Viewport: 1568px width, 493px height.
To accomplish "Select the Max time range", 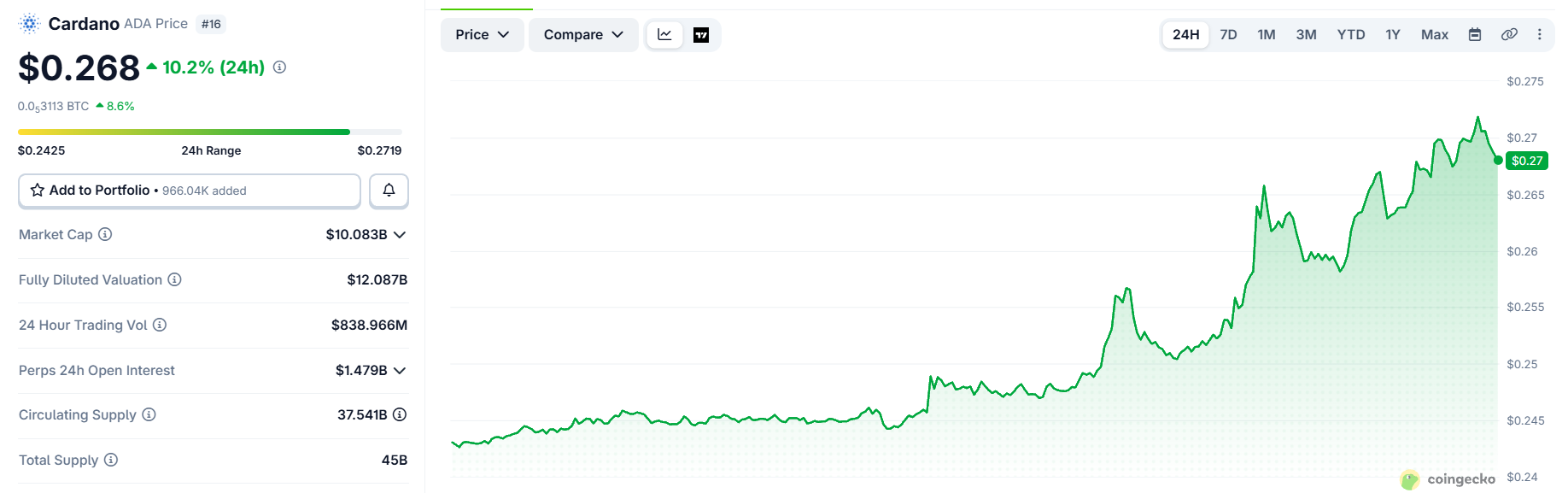I will [1435, 35].
